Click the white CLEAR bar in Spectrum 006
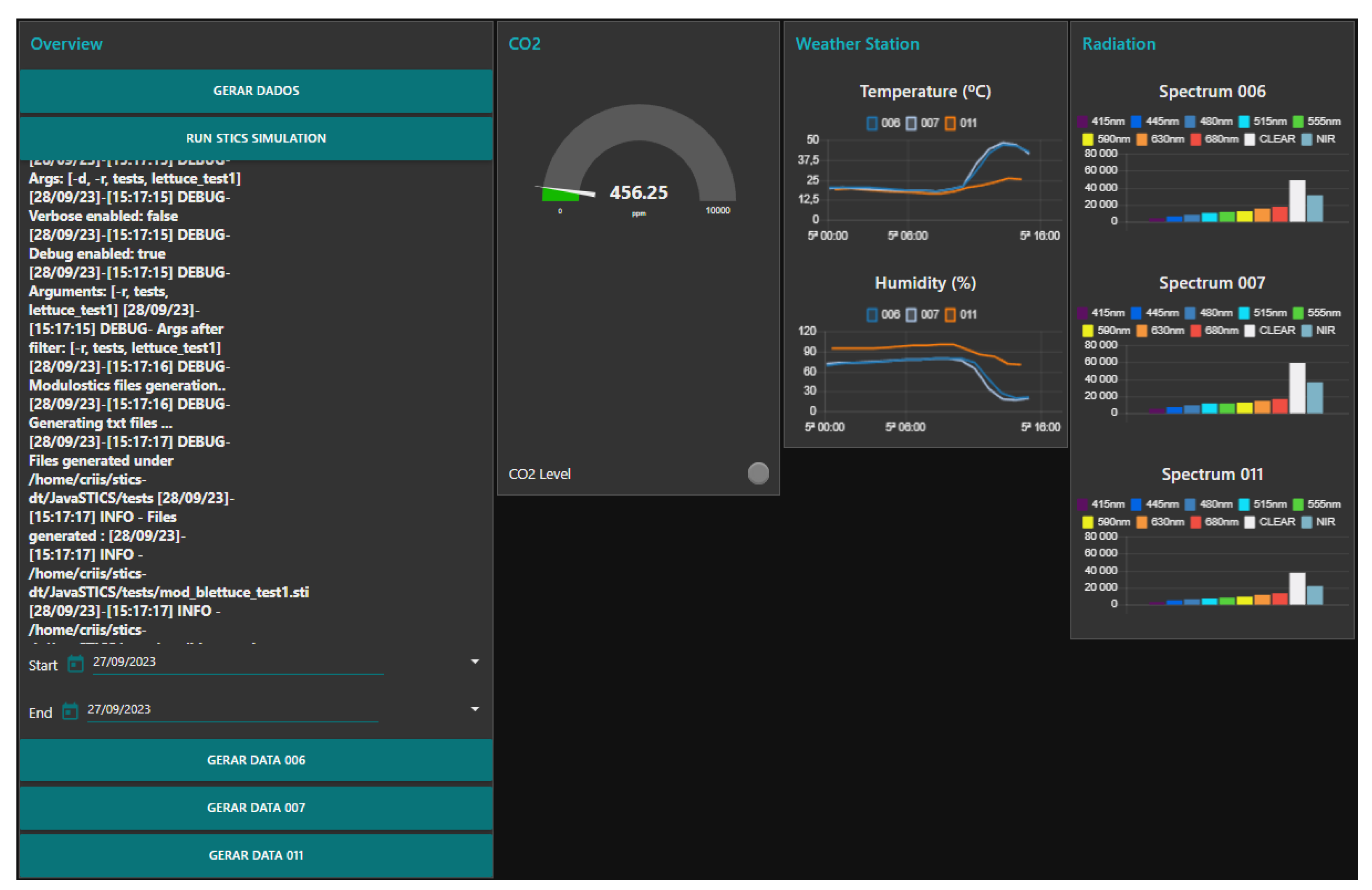Viewport: 1372px width, 890px height. pyautogui.click(x=1297, y=201)
